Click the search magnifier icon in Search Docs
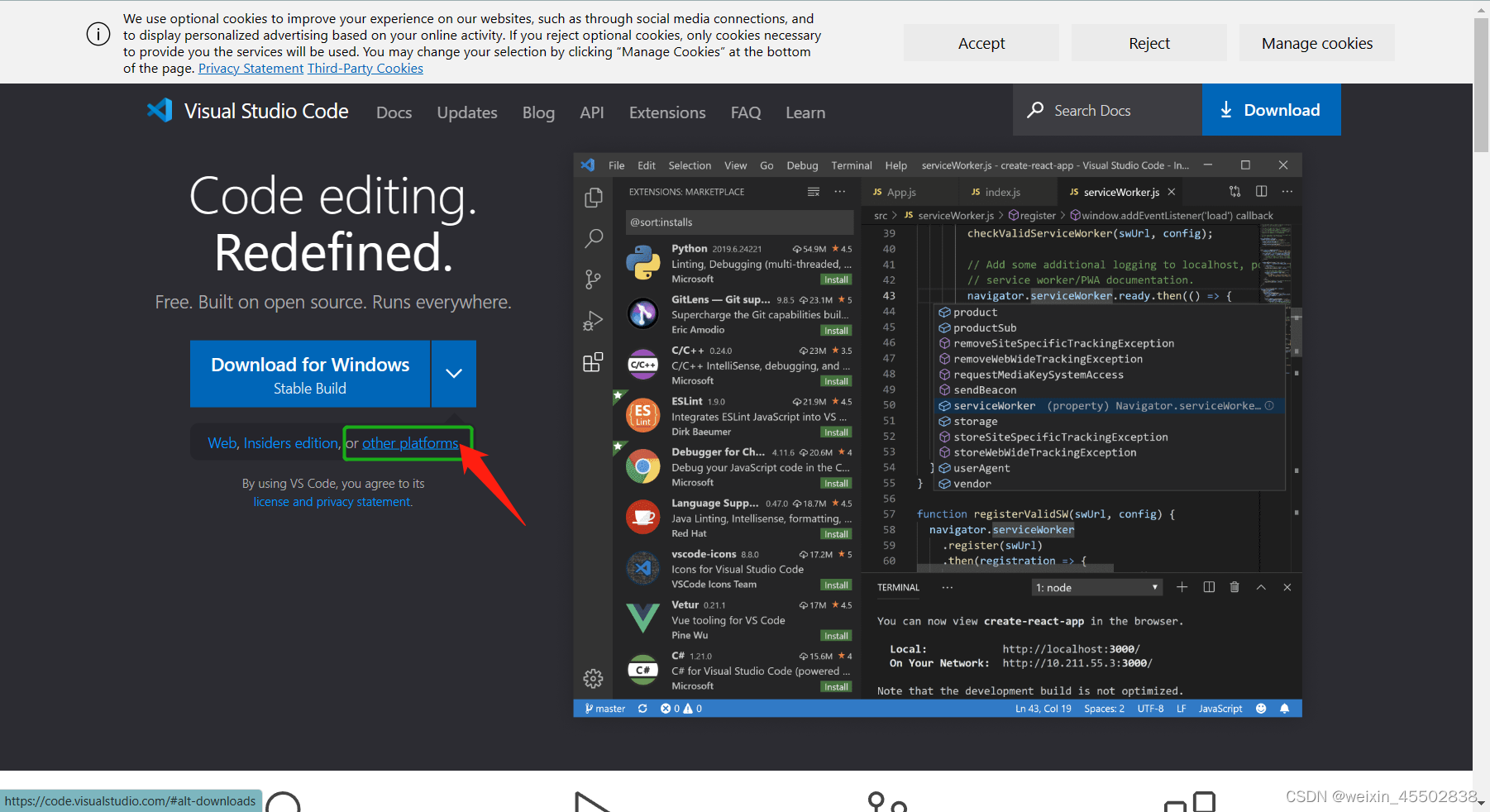 tap(1035, 110)
